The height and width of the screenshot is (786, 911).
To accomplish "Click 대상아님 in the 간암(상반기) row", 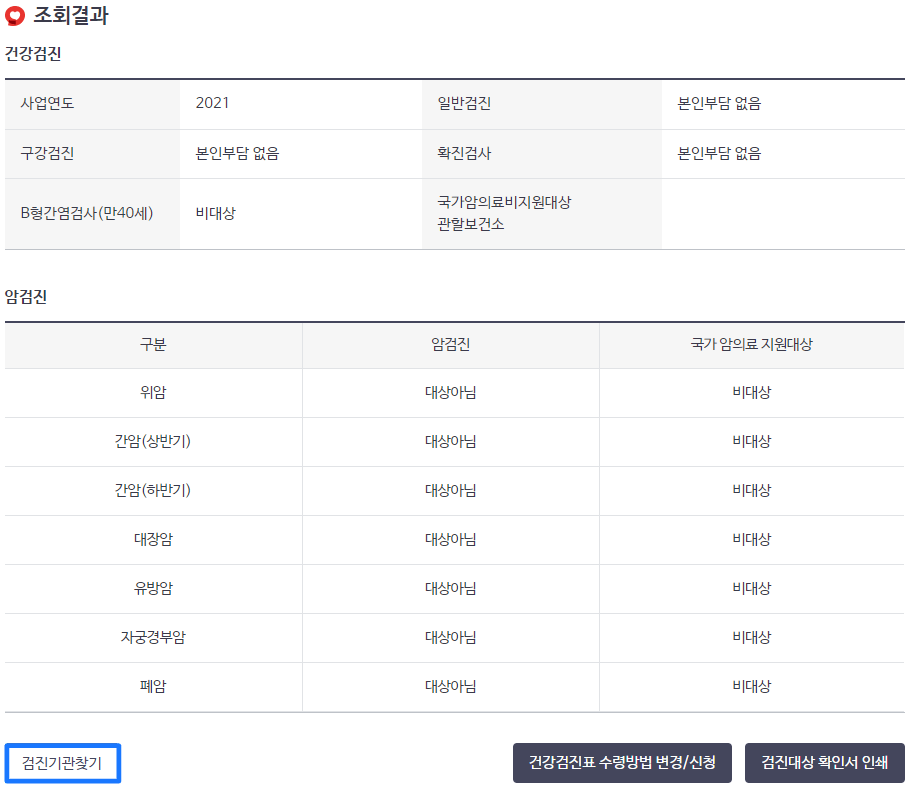I will [x=449, y=442].
